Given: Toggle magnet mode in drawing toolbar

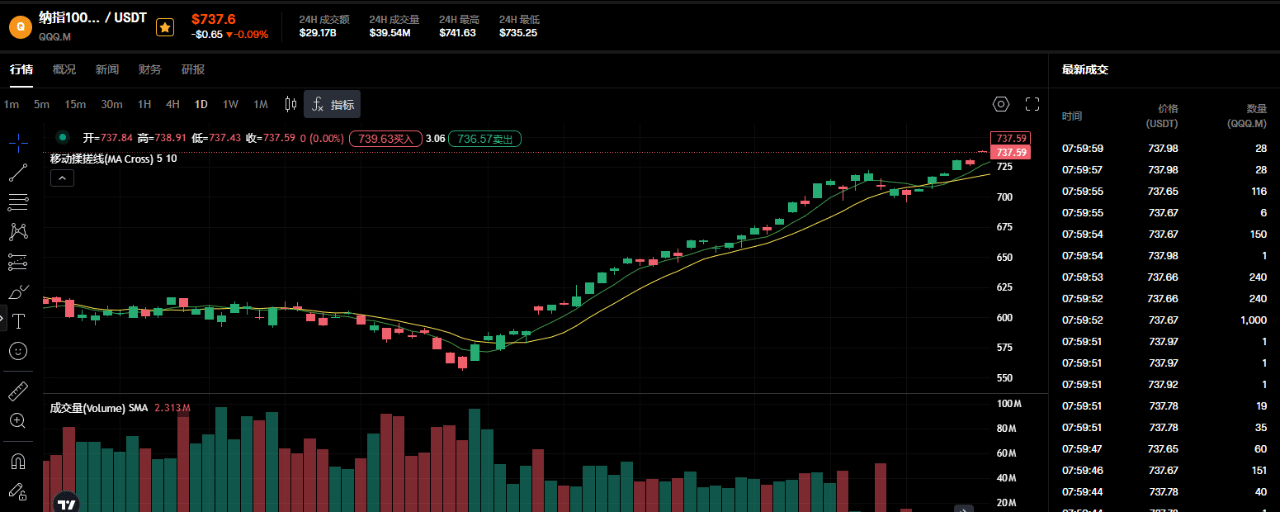Looking at the screenshot, I should click(x=18, y=461).
